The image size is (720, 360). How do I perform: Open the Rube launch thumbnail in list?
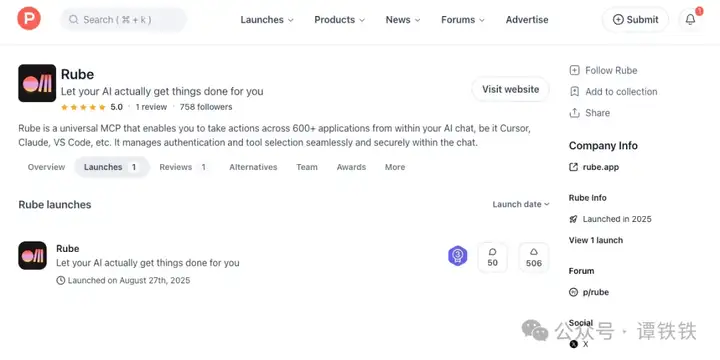coord(33,255)
